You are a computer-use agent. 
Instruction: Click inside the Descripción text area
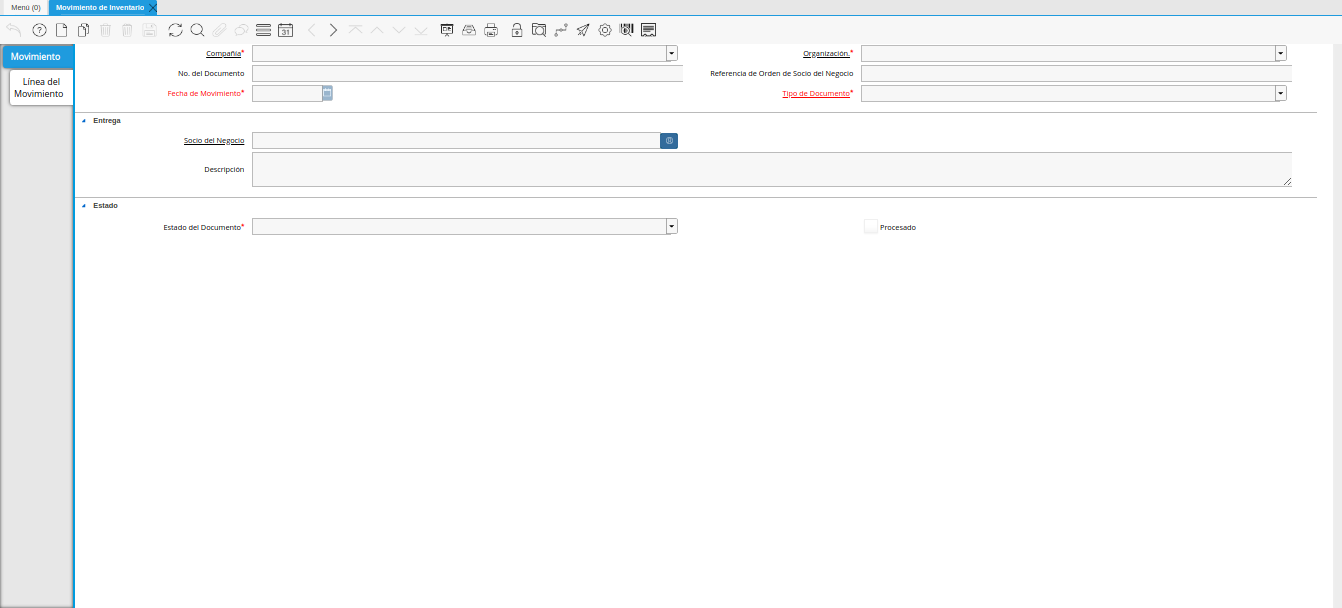(x=772, y=169)
